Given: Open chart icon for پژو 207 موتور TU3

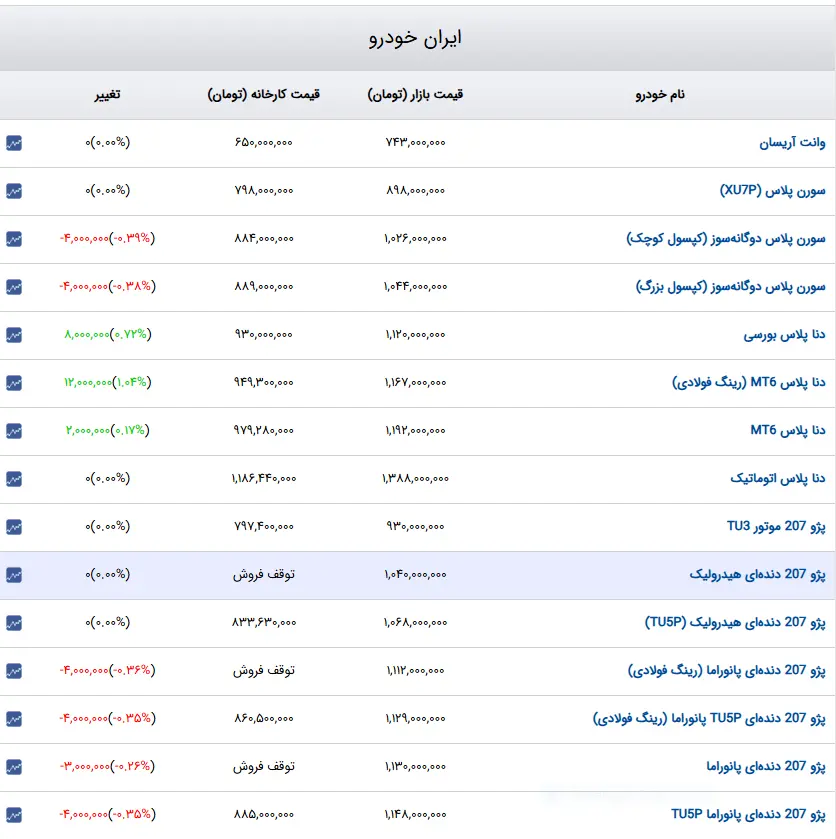Looking at the screenshot, I should click(x=13, y=527).
